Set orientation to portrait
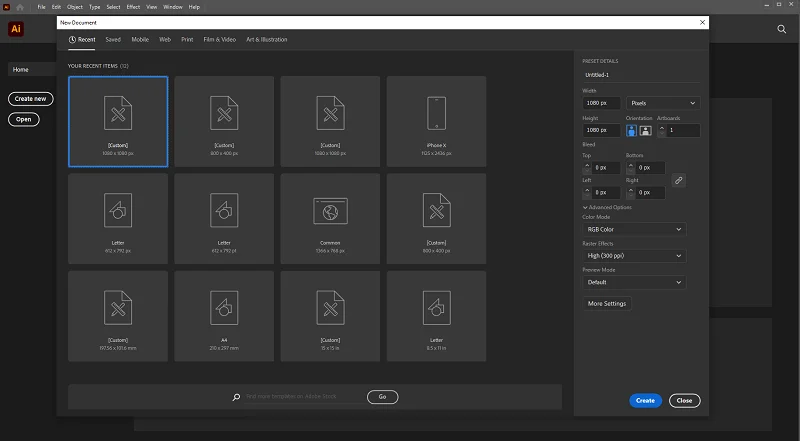This screenshot has width=800, height=441. pos(632,130)
